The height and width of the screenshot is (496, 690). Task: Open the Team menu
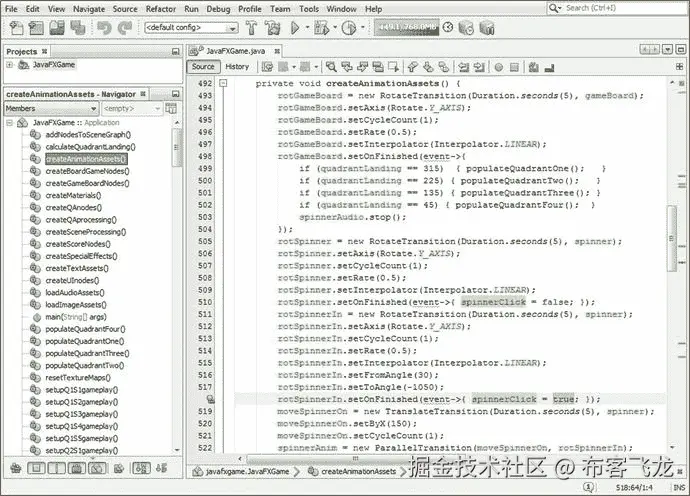[x=280, y=9]
